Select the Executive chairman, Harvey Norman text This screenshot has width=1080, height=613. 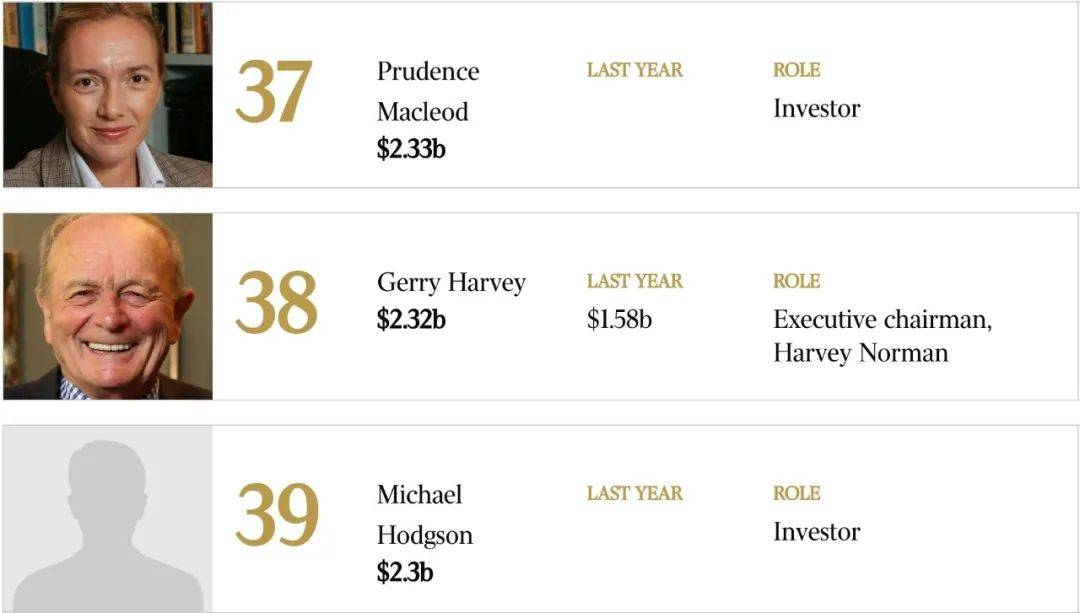(x=882, y=336)
